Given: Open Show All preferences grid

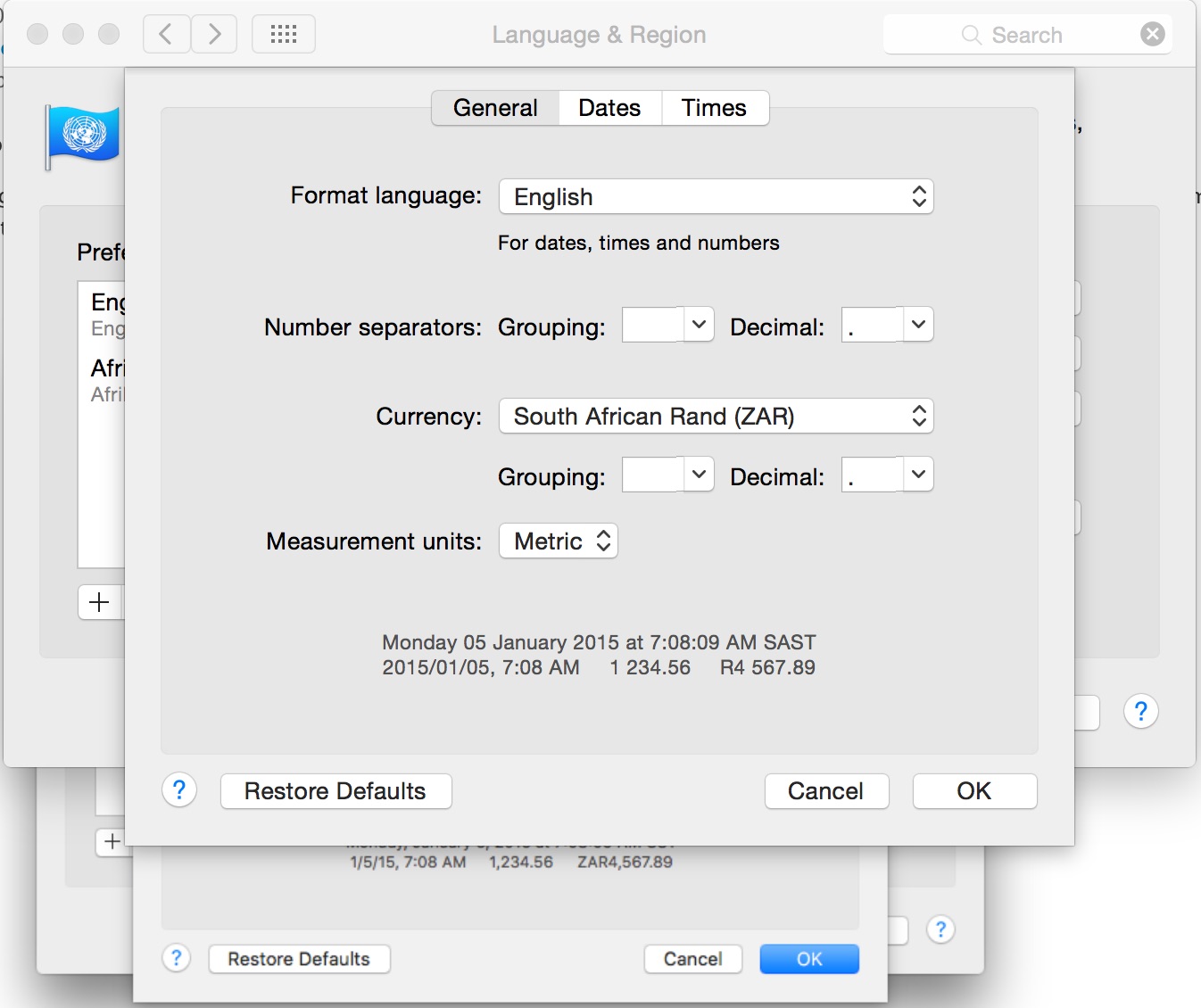Looking at the screenshot, I should coord(283,33).
